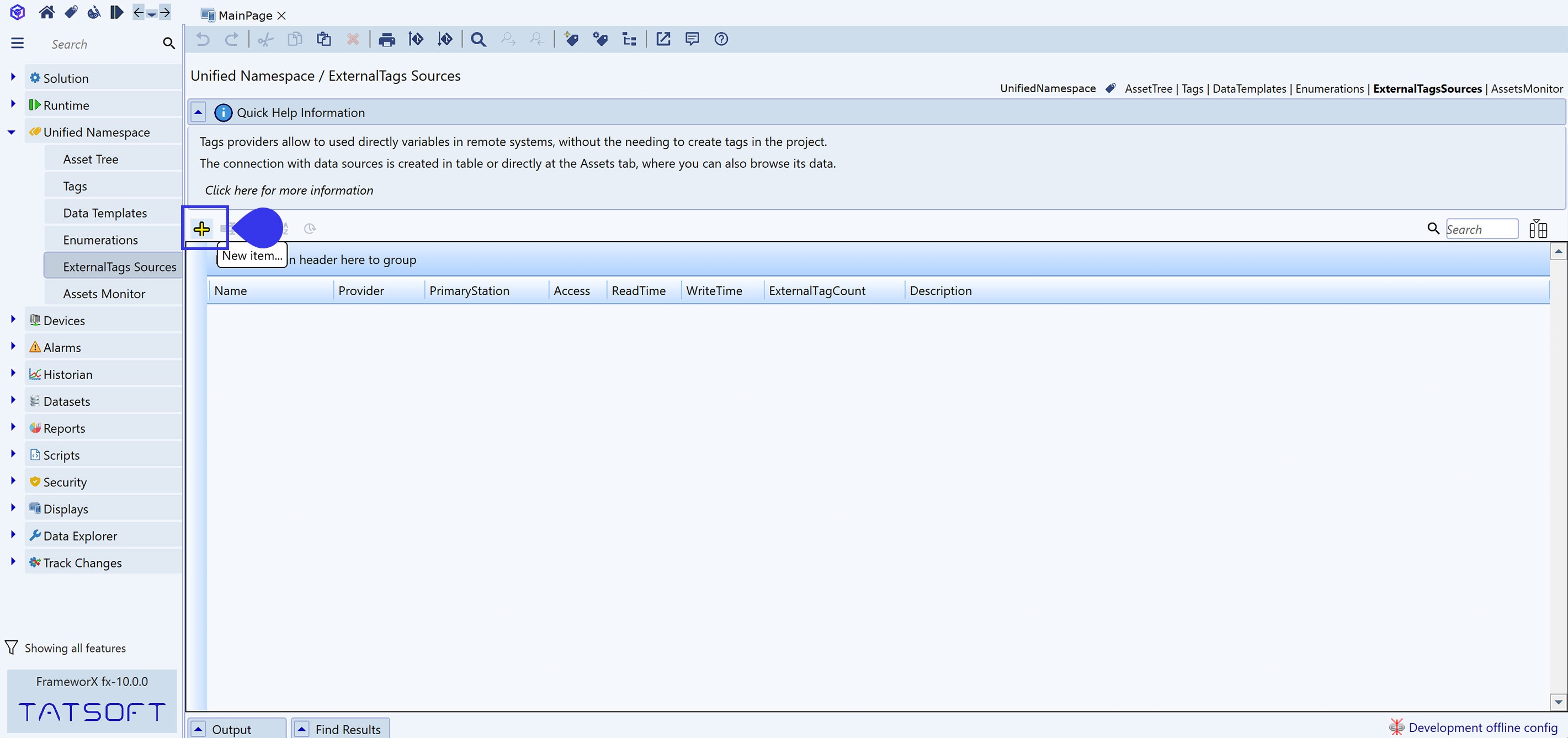Collapse the Quick Help Information panel
The height and width of the screenshot is (738, 1568).
pyautogui.click(x=198, y=113)
